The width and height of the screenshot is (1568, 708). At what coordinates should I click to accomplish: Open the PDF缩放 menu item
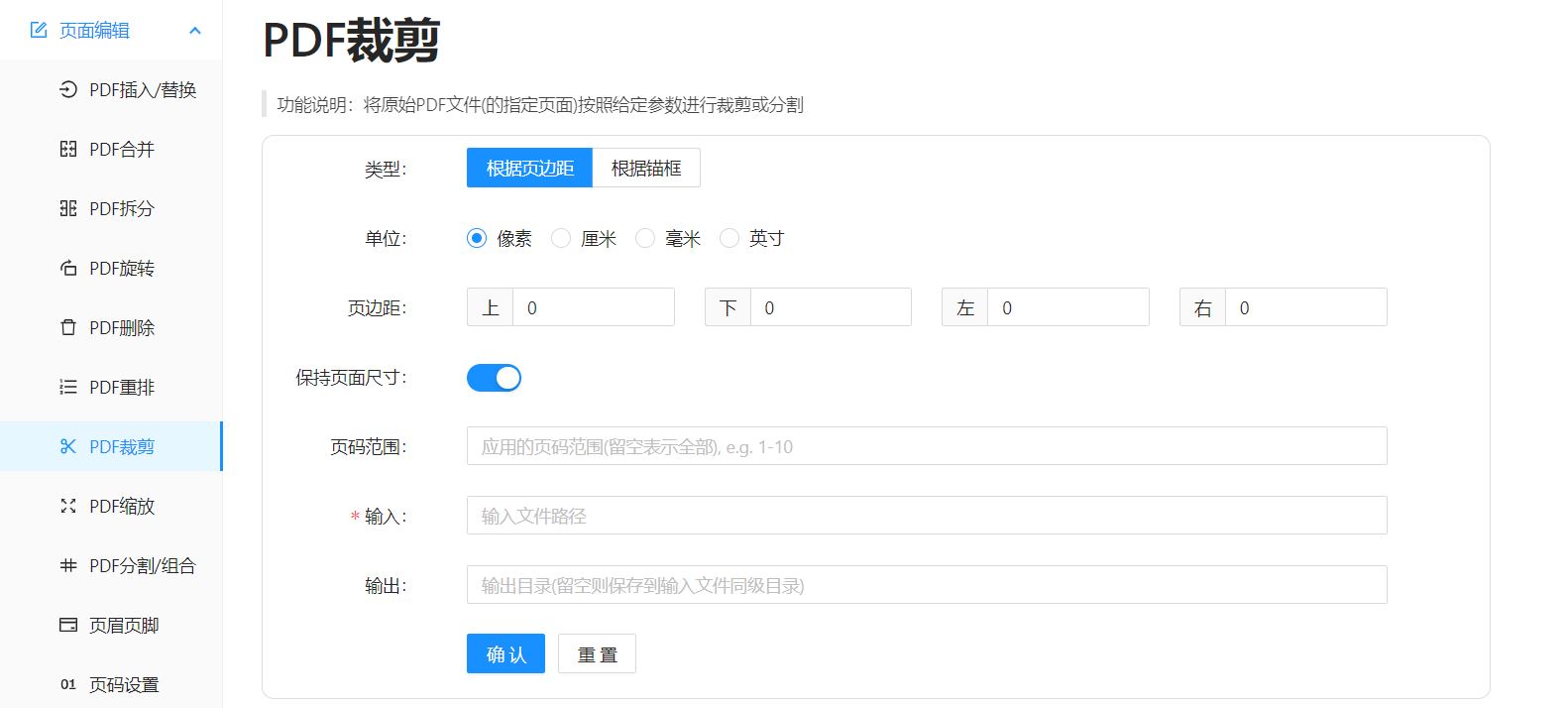111,506
